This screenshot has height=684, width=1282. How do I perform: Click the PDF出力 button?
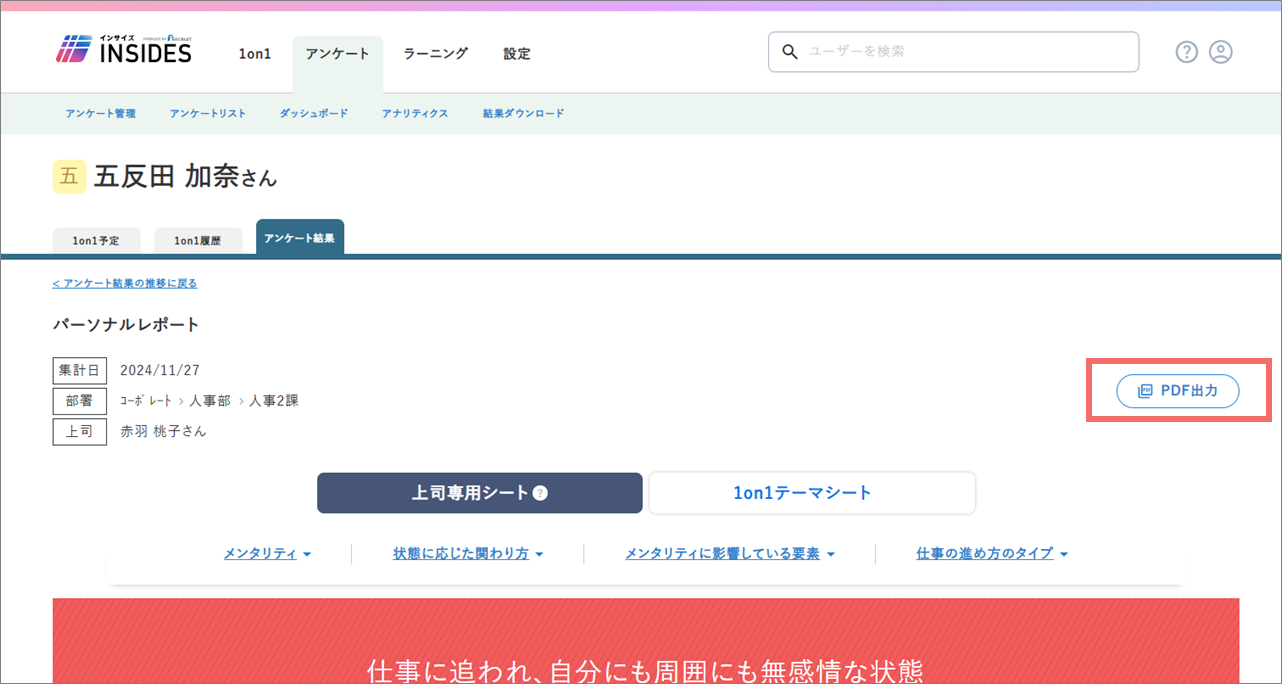click(x=1178, y=391)
